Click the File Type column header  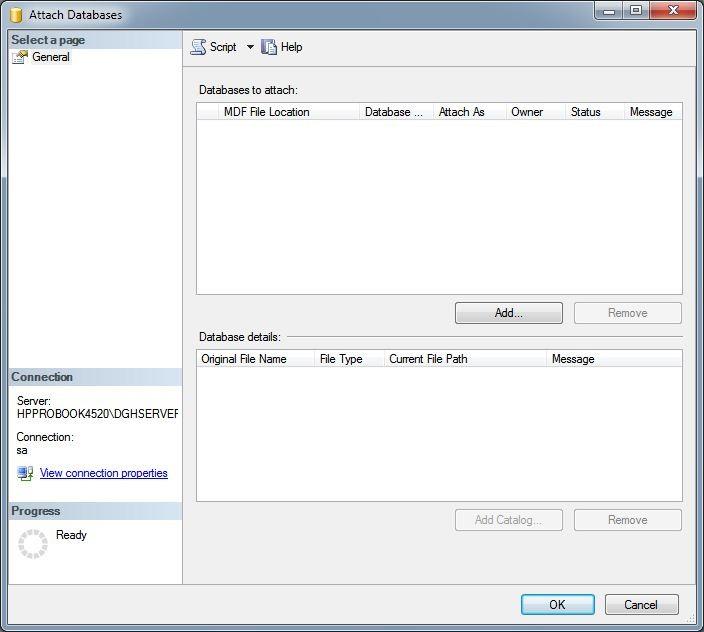[x=349, y=359]
